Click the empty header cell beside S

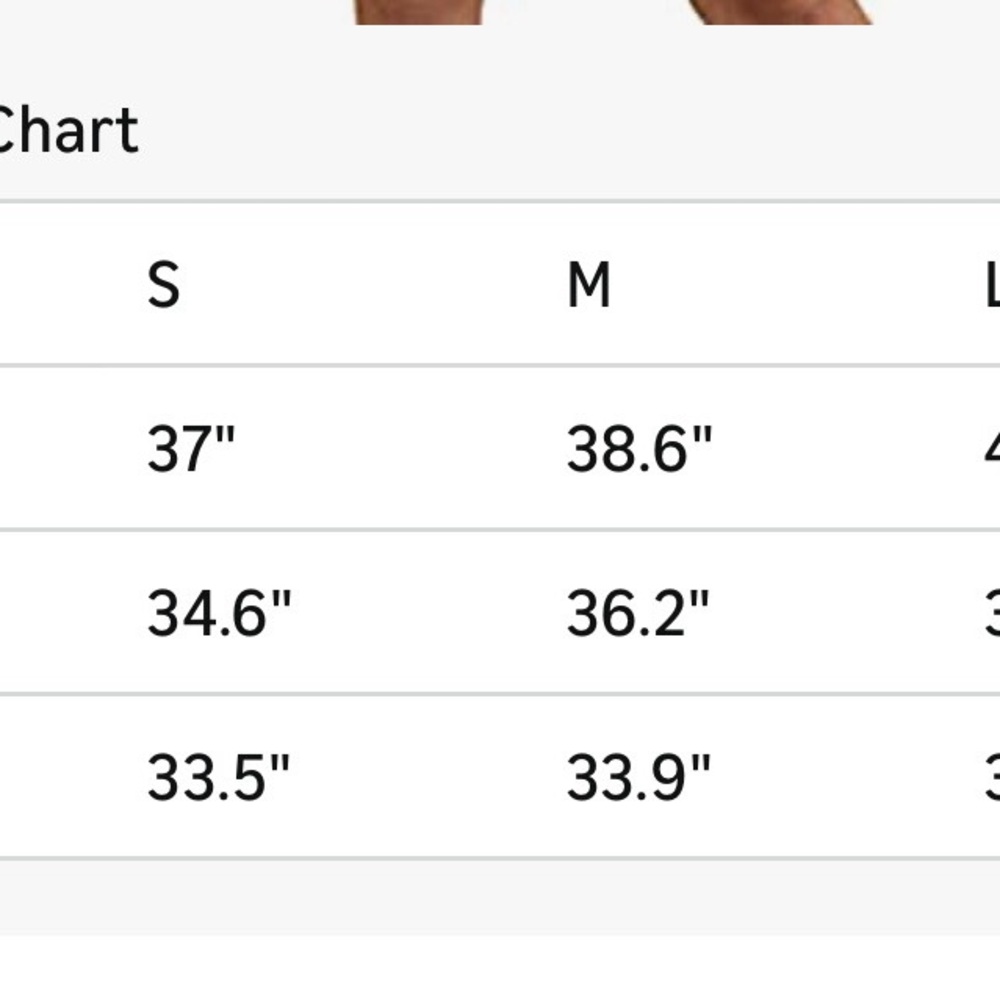[x=64, y=284]
